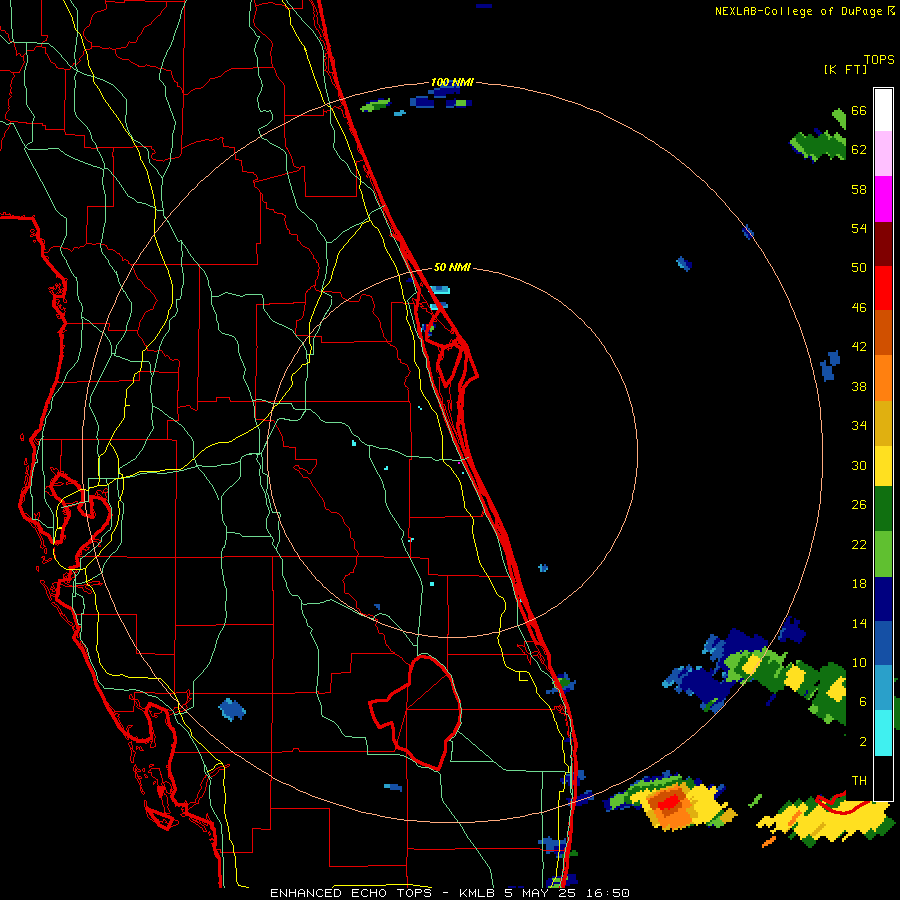Click the legend value 66
Screen dimensions: 900x900
coord(859,110)
